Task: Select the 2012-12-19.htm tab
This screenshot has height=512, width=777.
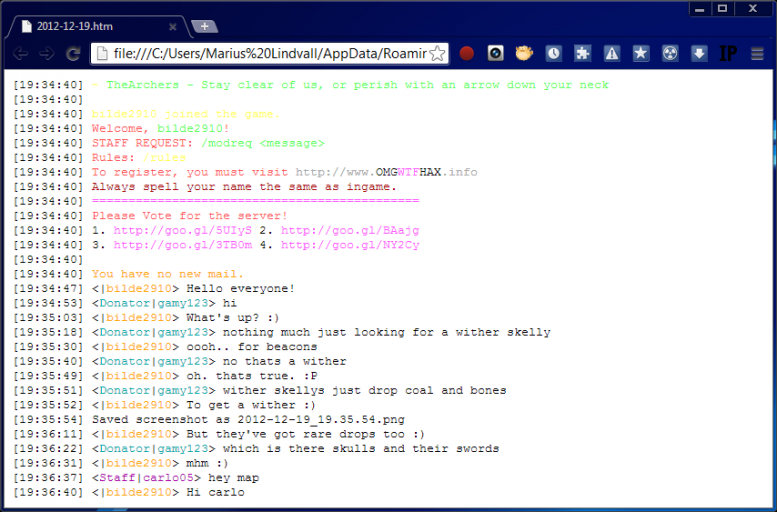Action: pos(97,26)
